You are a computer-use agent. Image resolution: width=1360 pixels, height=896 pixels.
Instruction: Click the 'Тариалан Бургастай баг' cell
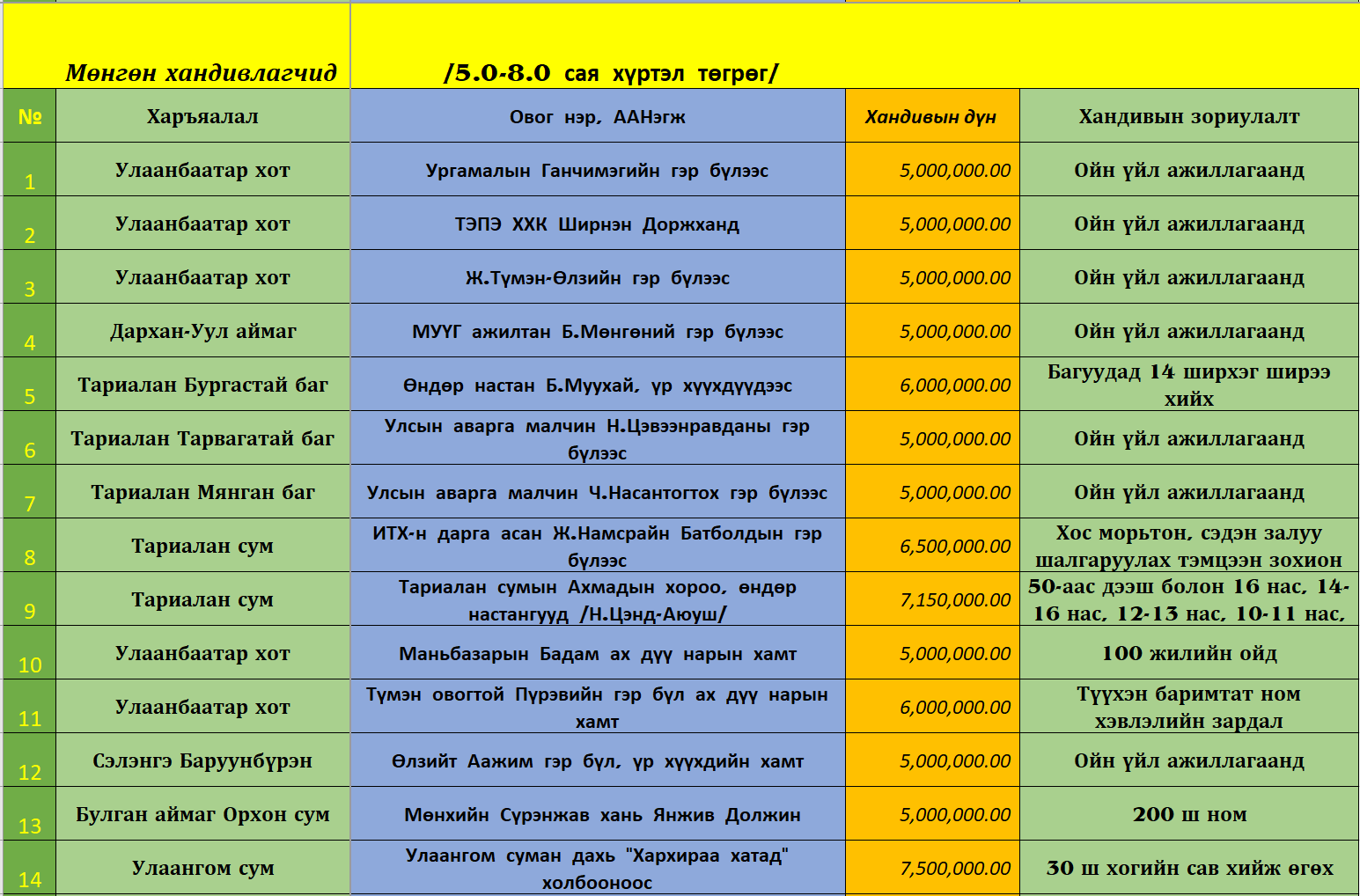click(202, 385)
